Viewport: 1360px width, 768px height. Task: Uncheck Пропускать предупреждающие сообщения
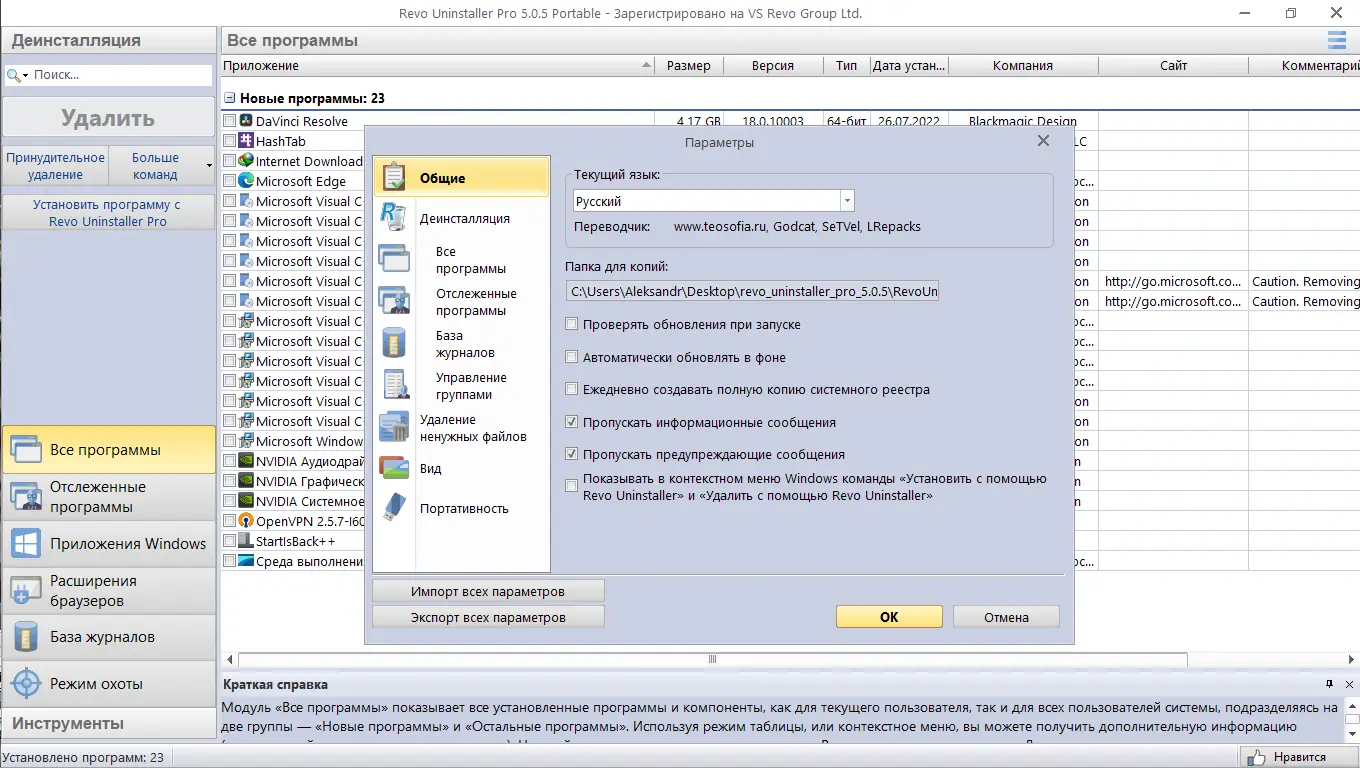(x=572, y=454)
